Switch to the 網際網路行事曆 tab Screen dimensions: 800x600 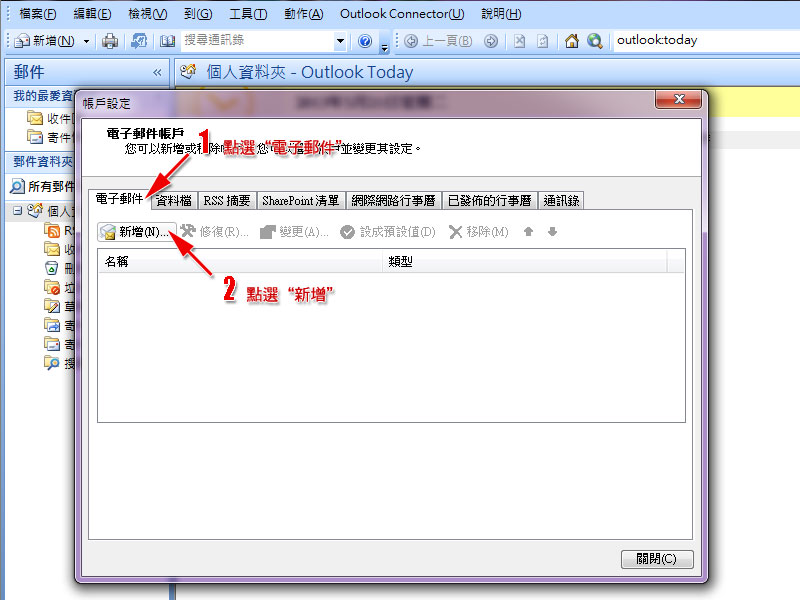click(x=393, y=201)
